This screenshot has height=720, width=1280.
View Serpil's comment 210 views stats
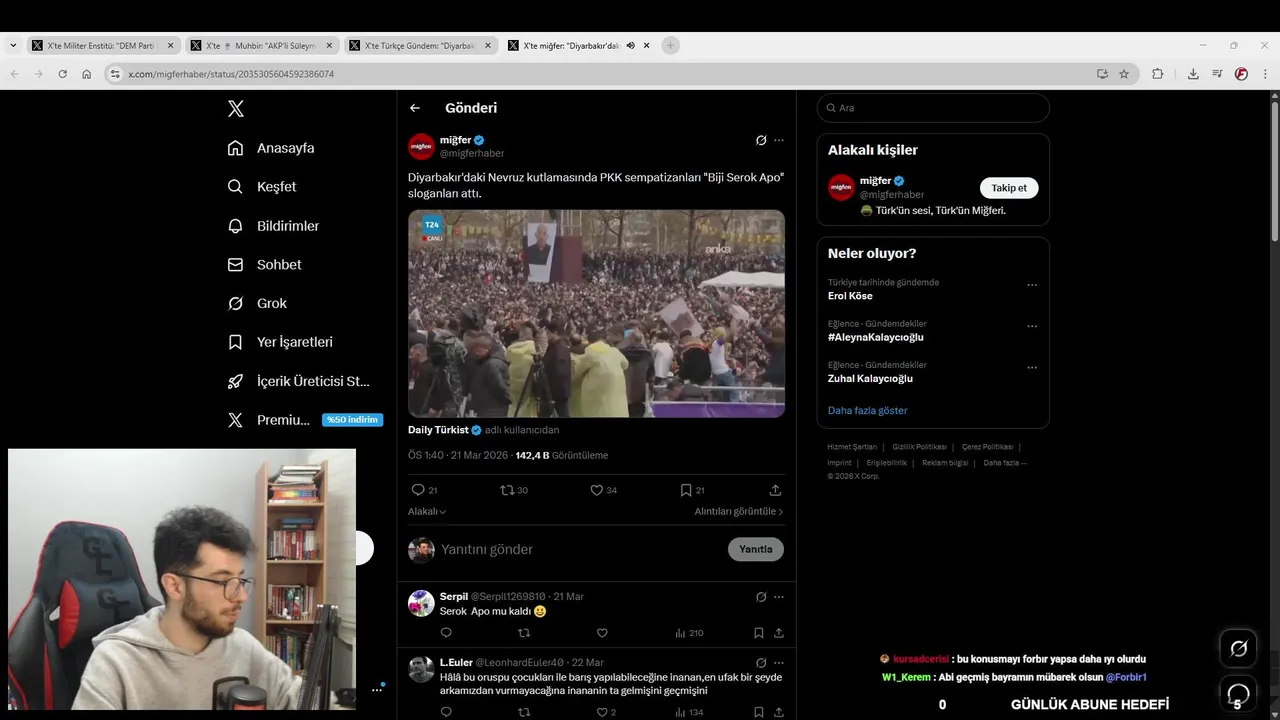(689, 632)
